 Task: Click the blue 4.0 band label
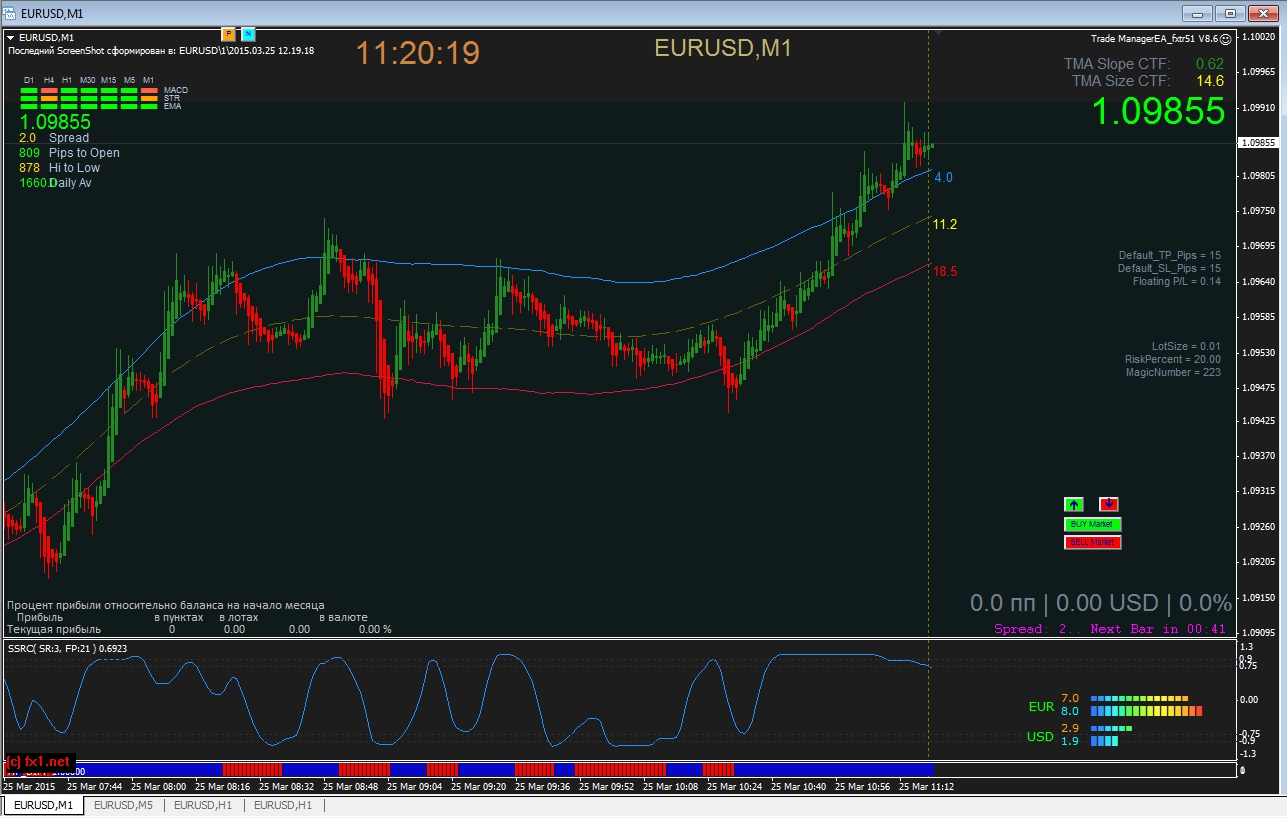pos(943,178)
